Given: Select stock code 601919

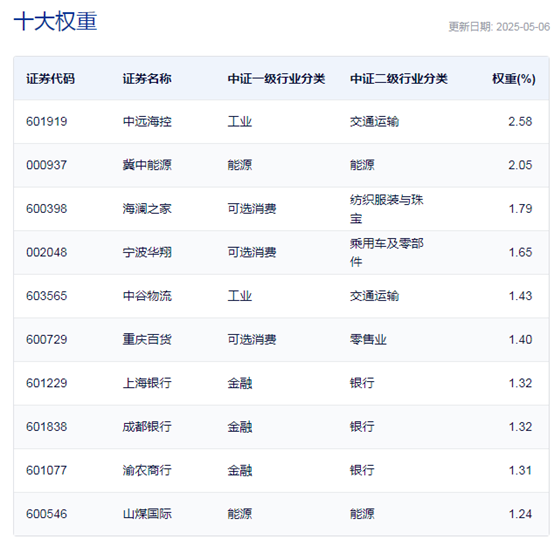Looking at the screenshot, I should (x=47, y=122).
